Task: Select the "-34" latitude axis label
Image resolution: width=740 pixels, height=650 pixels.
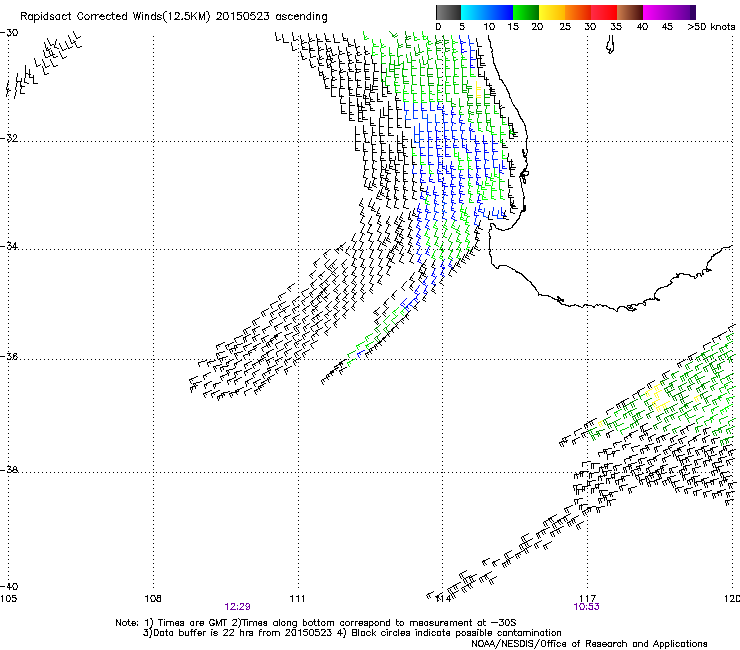Action: (9, 246)
